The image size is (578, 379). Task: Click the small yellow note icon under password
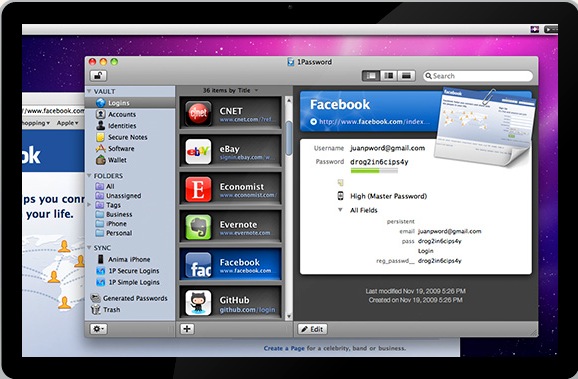[341, 182]
